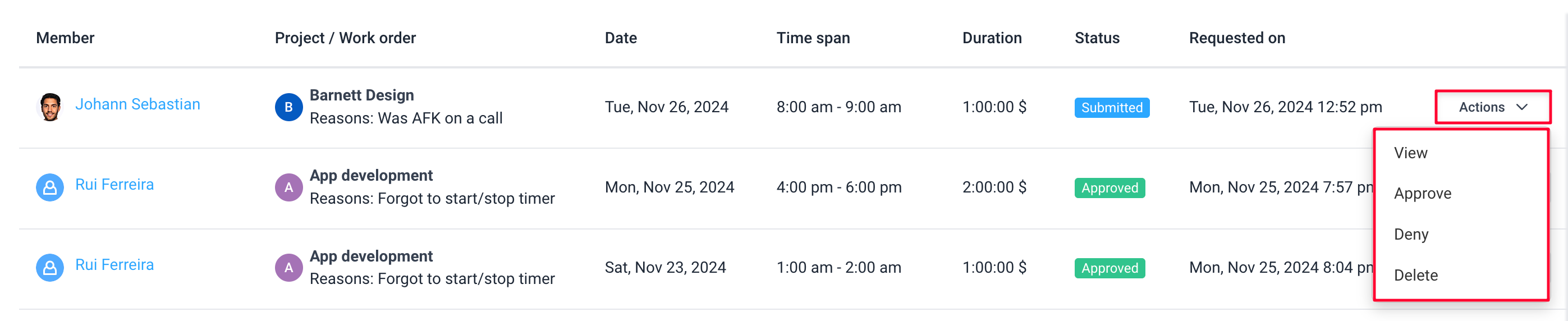1568x321 pixels.
Task: Select Deny from the actions menu
Action: [1410, 235]
